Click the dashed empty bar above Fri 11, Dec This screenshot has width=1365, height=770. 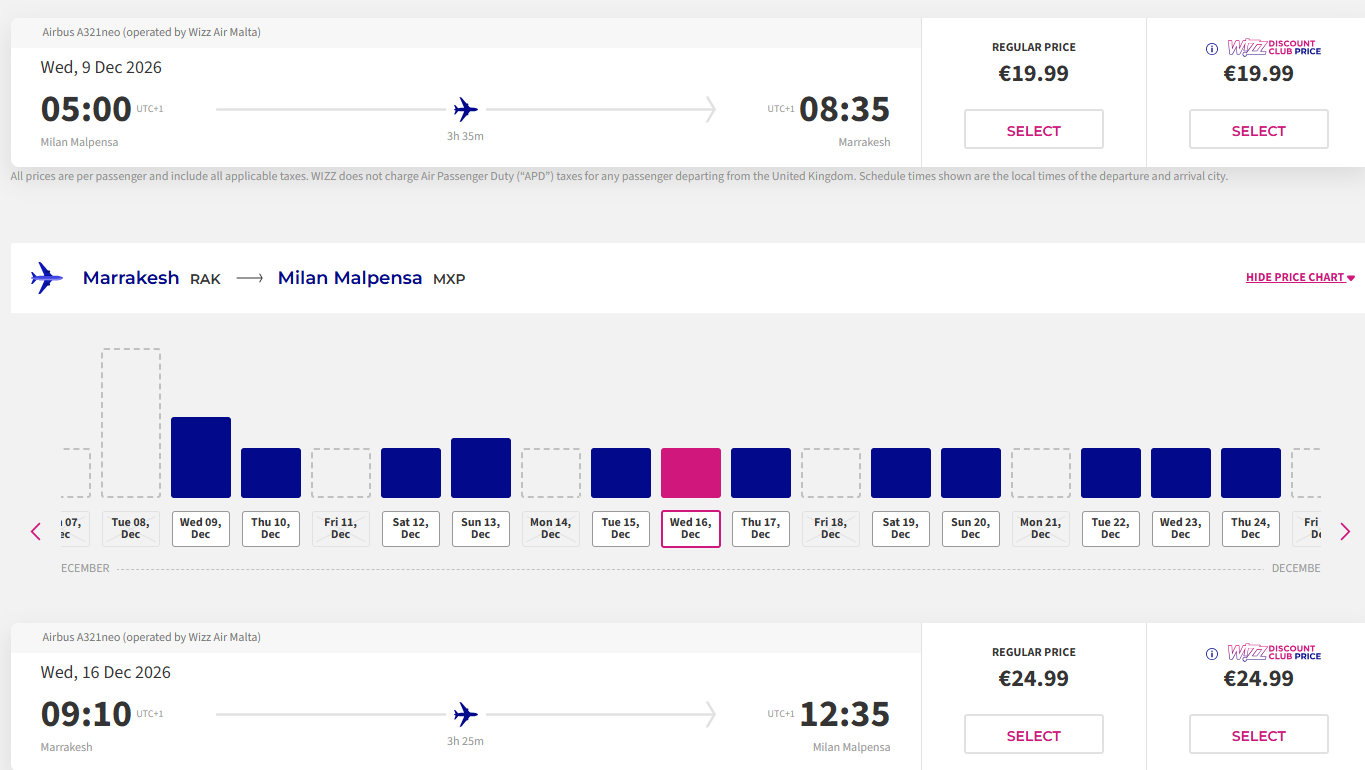(x=341, y=473)
